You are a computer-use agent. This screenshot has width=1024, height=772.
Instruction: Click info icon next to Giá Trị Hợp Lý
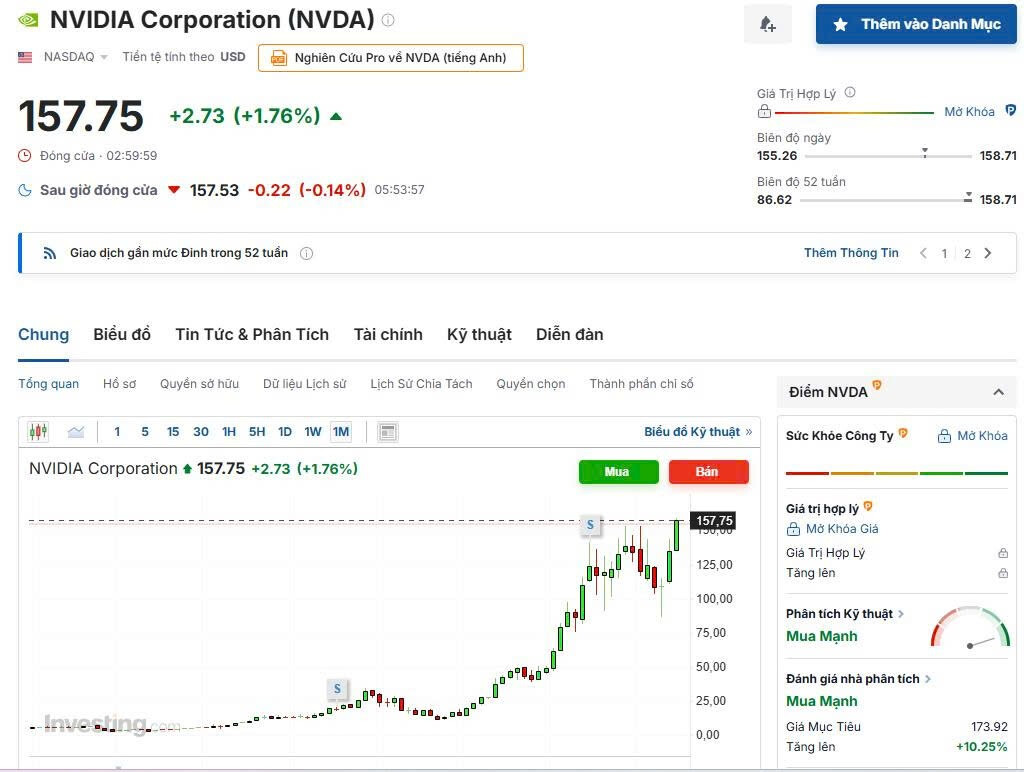(850, 92)
